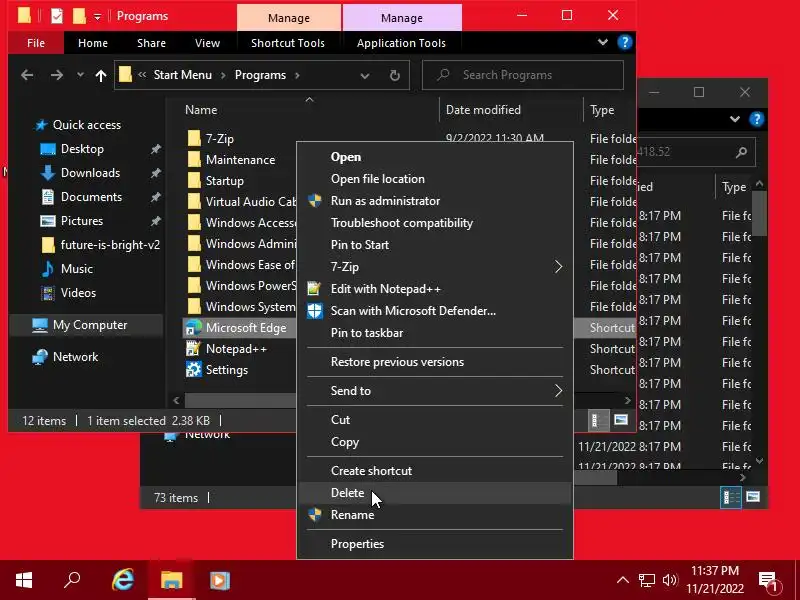Viewport: 800px width, 600px height.
Task: Open the View ribbon tab
Action: (x=207, y=43)
